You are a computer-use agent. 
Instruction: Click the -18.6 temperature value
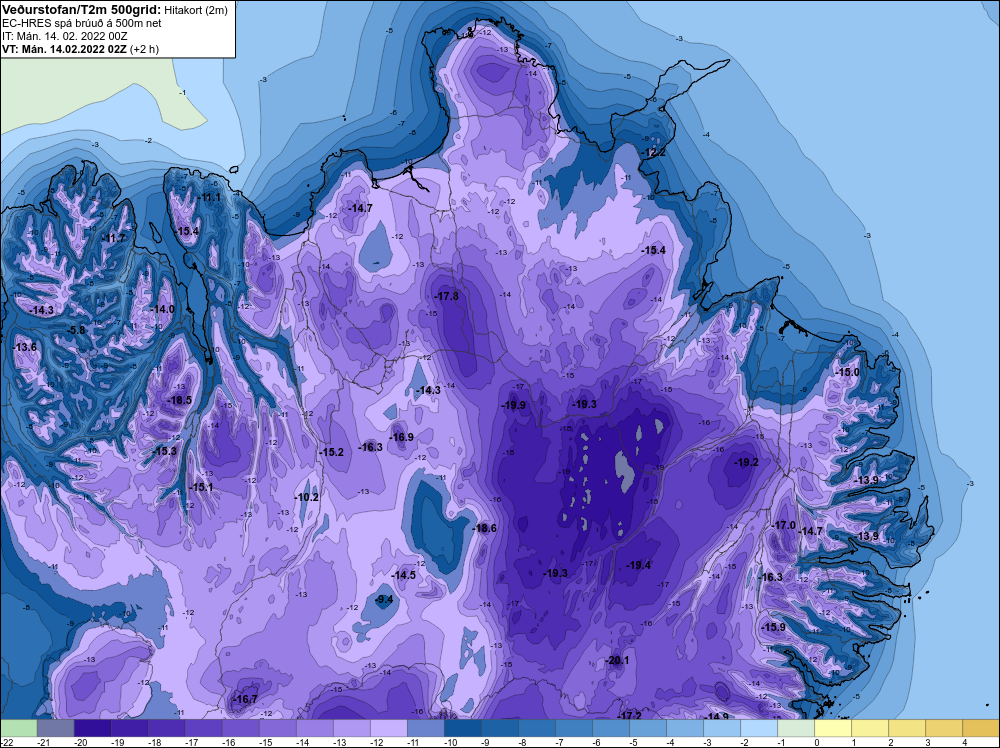point(485,528)
